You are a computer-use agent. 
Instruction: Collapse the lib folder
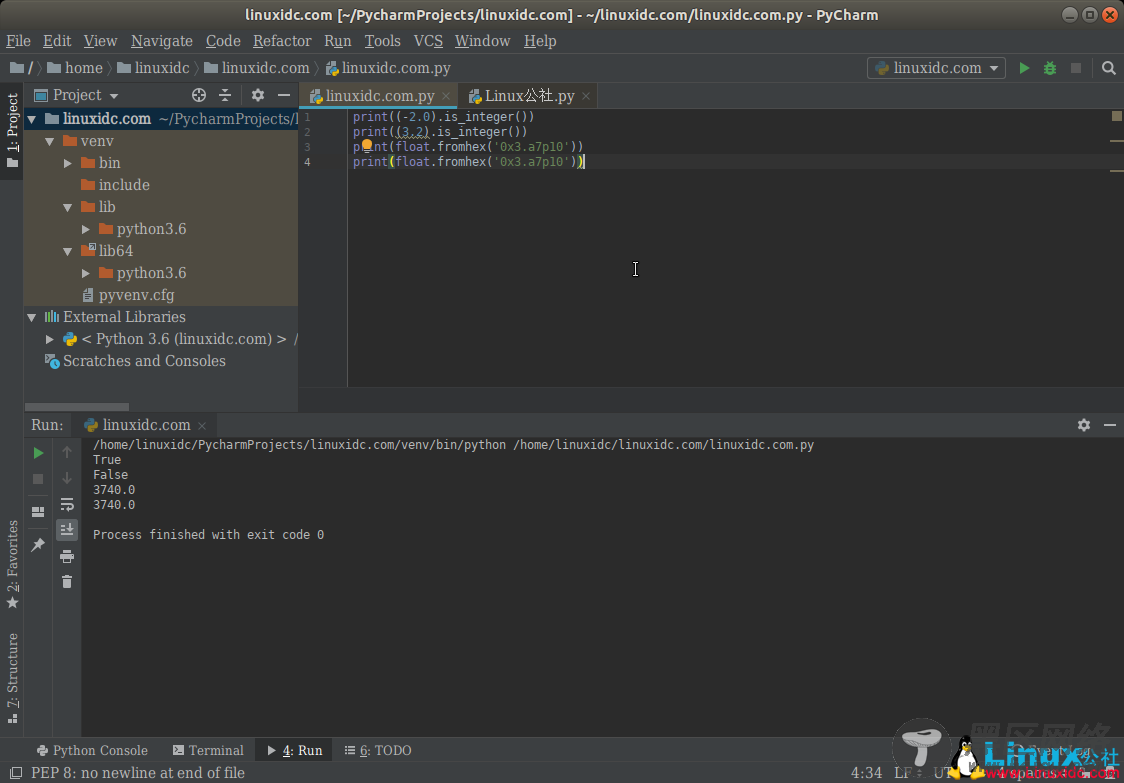coord(68,207)
